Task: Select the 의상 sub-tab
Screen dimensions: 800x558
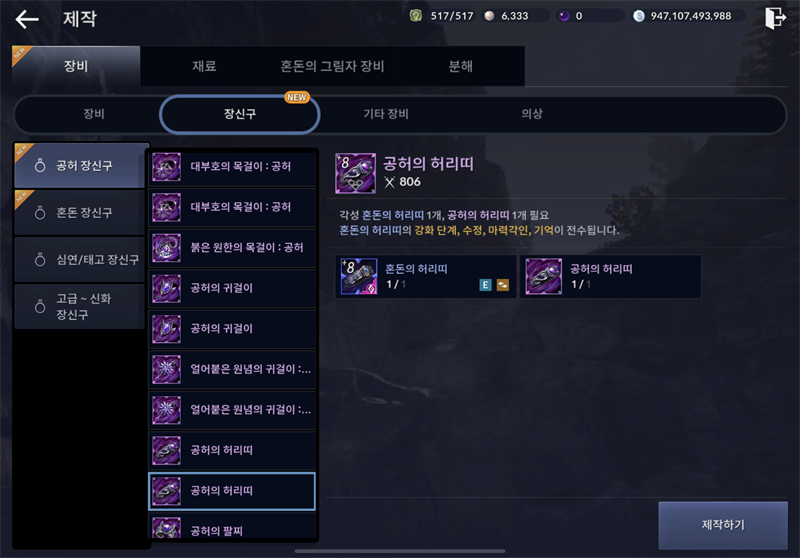Action: (x=532, y=114)
